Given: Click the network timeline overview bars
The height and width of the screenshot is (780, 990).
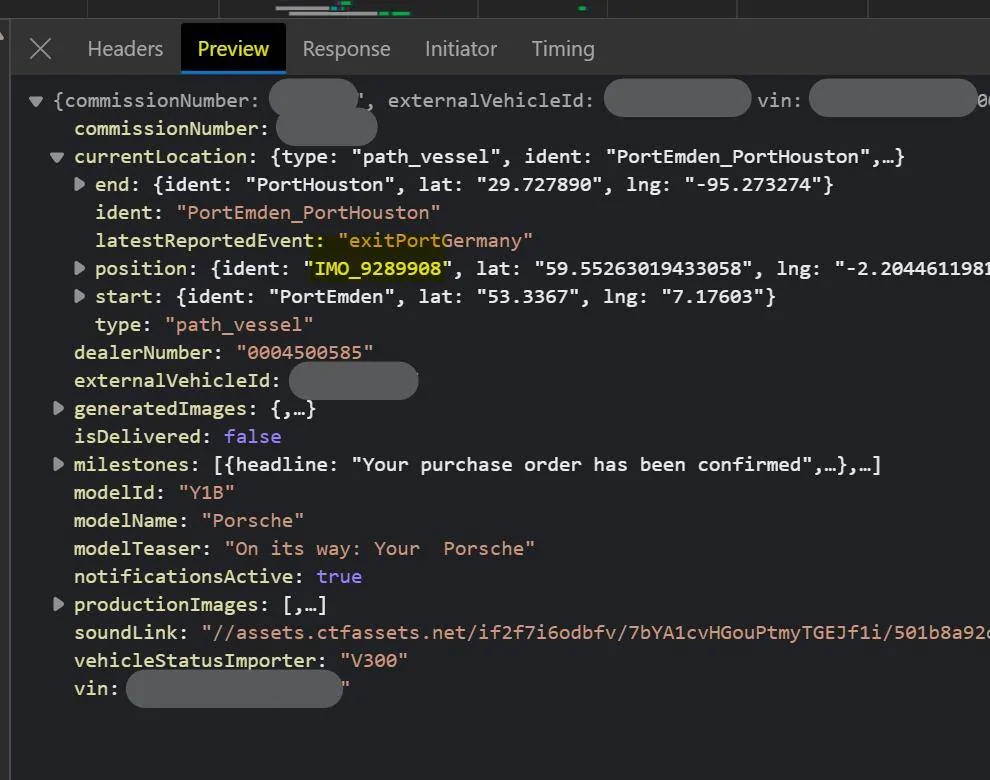Looking at the screenshot, I should click(342, 8).
